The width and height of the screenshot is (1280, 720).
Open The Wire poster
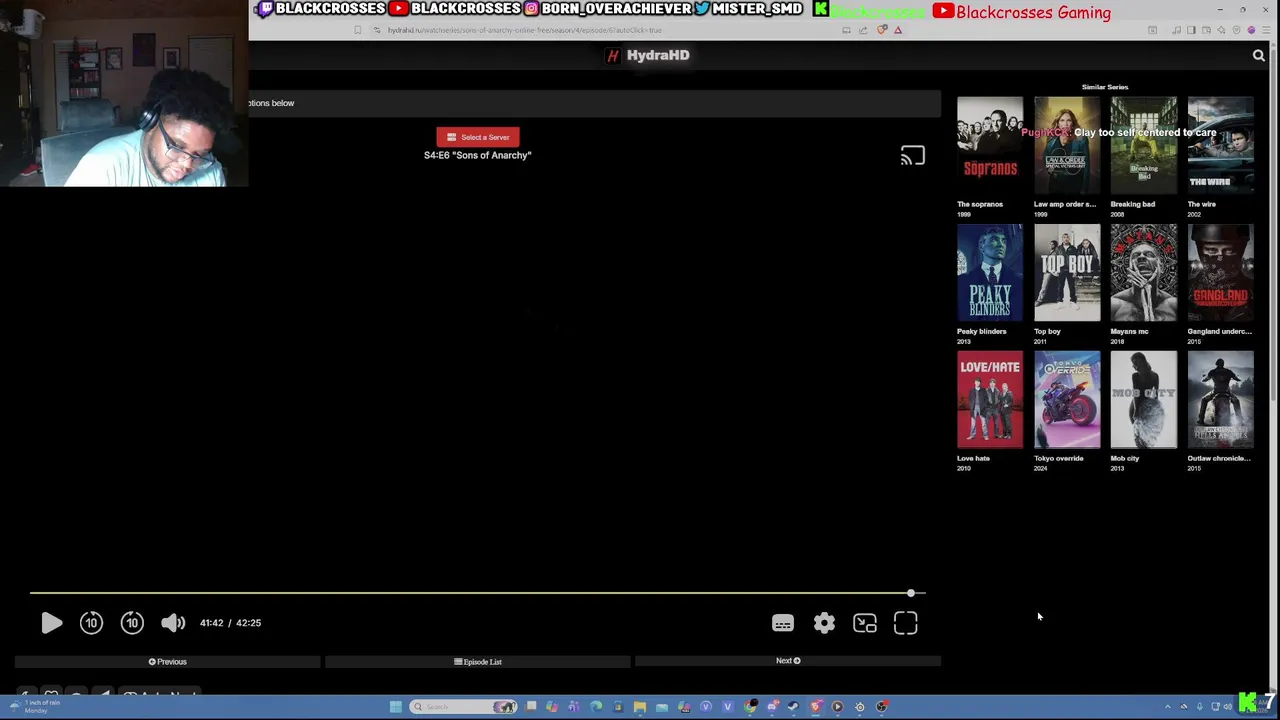point(1221,145)
